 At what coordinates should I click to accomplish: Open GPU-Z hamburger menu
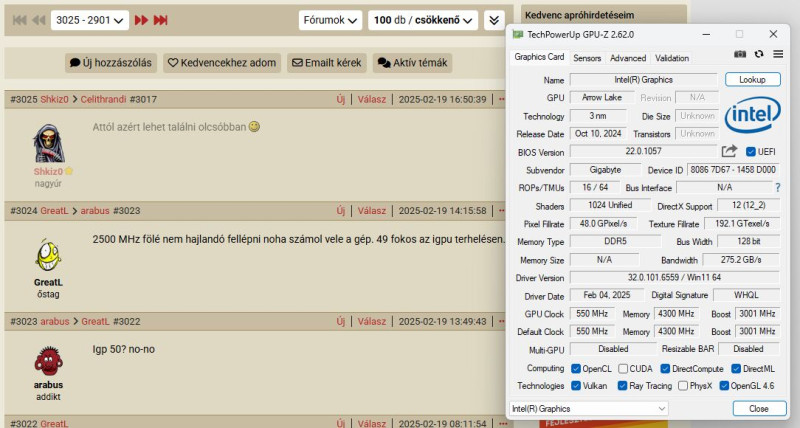tap(778, 54)
